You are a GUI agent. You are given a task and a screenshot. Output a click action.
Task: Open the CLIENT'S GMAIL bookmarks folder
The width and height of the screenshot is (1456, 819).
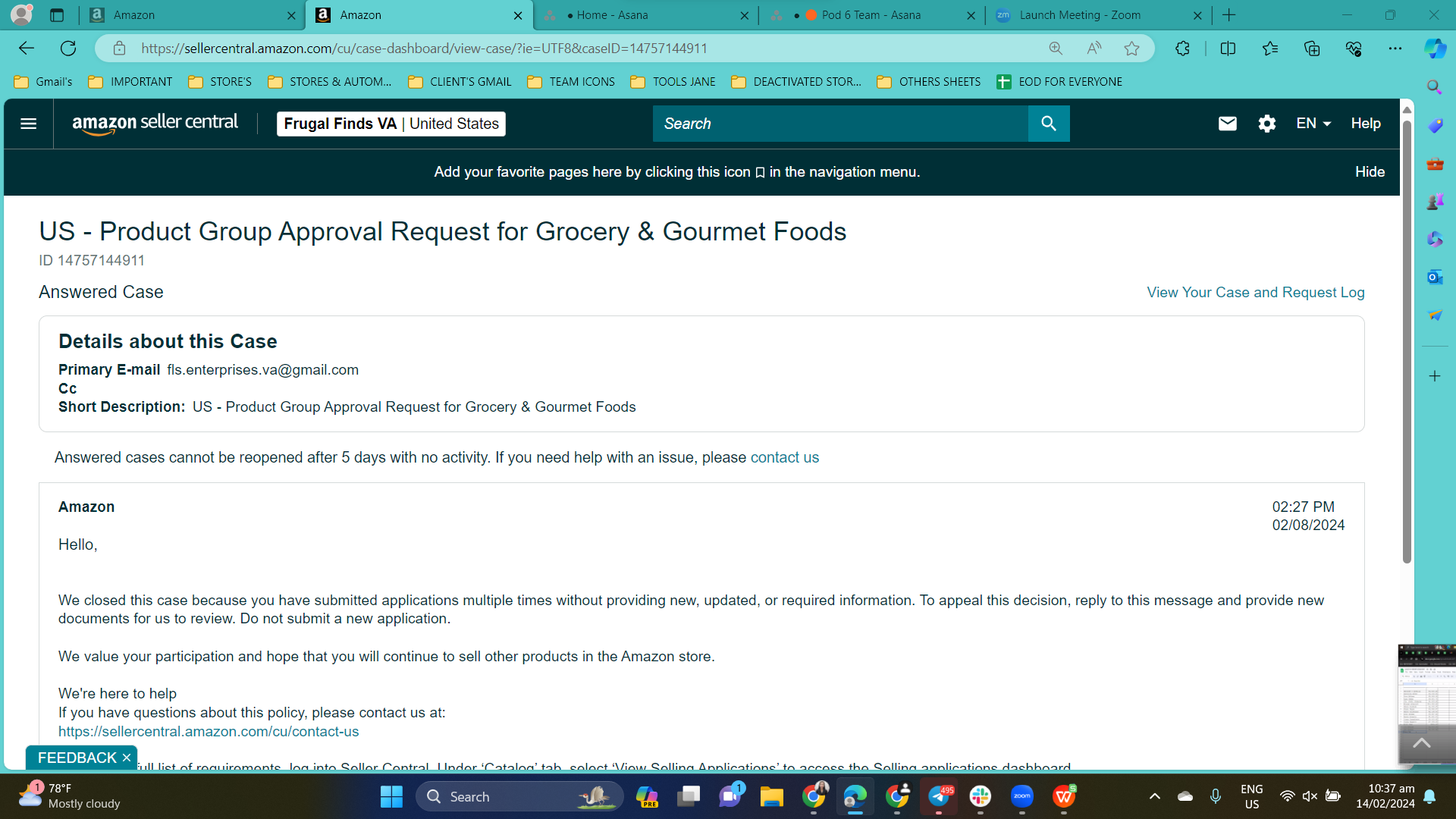point(460,82)
